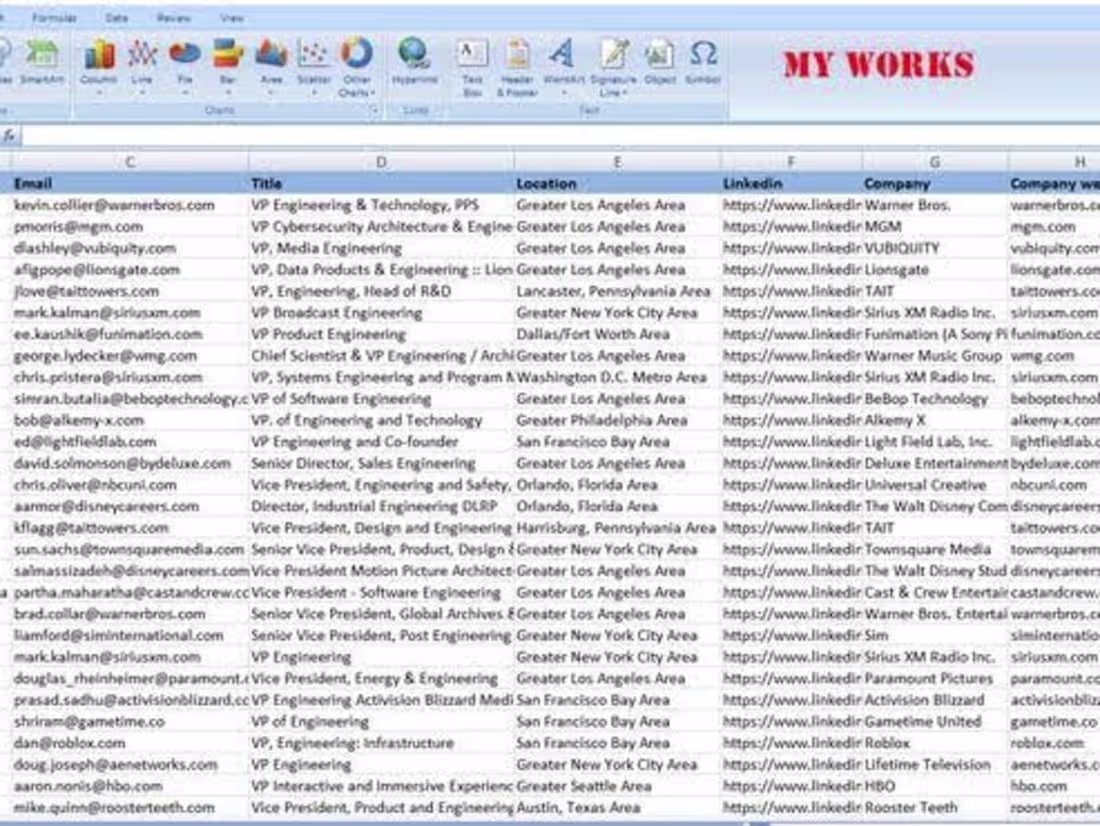The height and width of the screenshot is (826, 1100).
Task: Insert a Hyperlink
Action: point(415,63)
